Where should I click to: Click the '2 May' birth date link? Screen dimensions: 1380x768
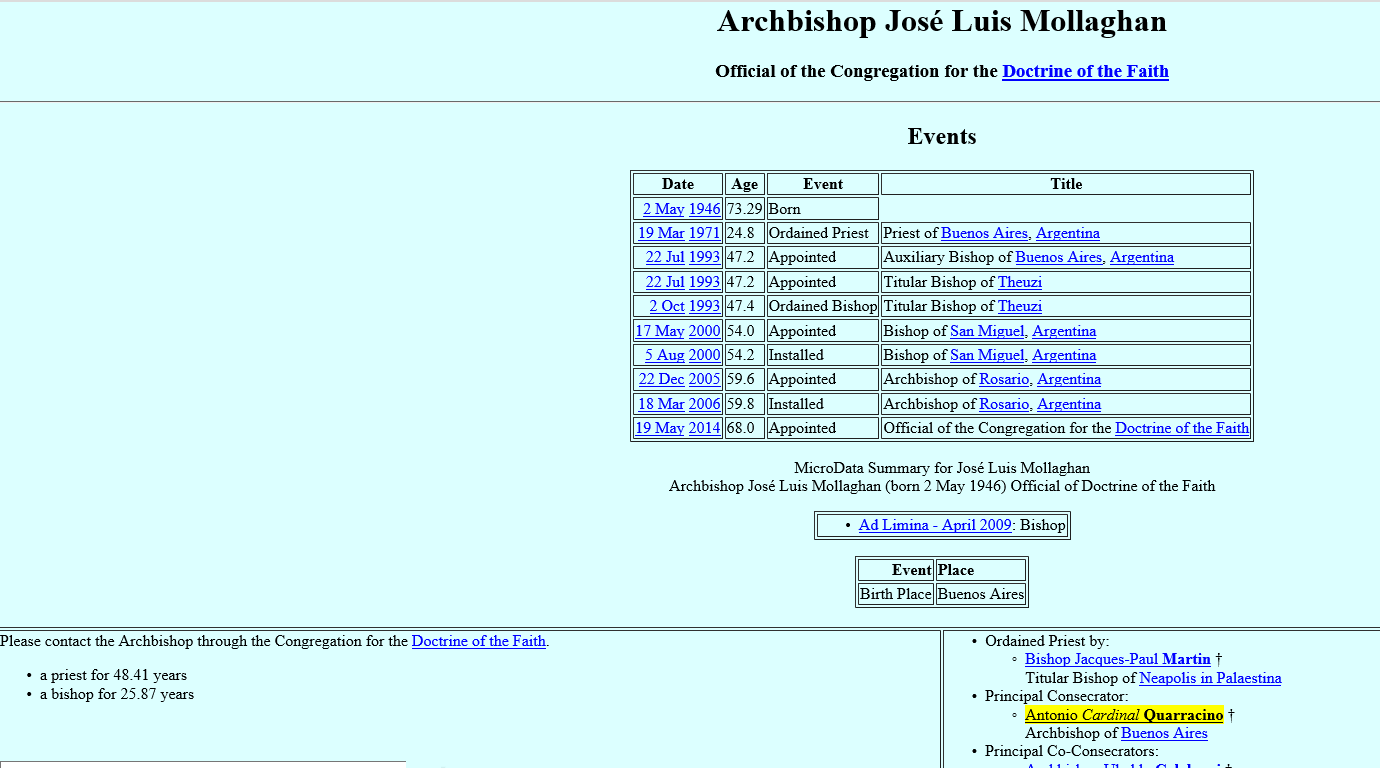[663, 209]
